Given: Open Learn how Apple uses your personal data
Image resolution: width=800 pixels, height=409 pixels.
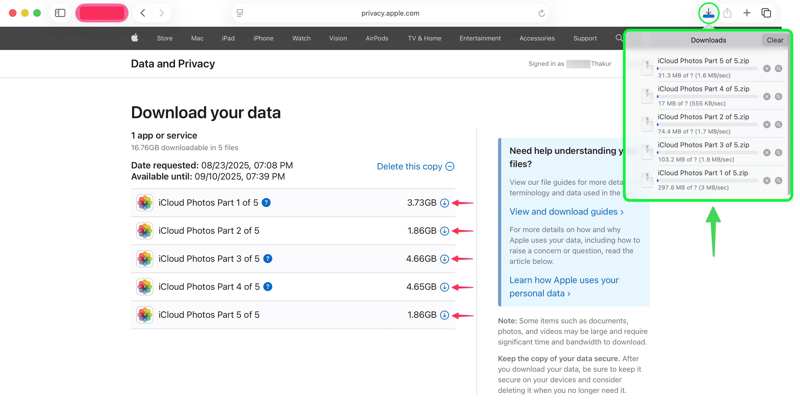Looking at the screenshot, I should tap(564, 287).
